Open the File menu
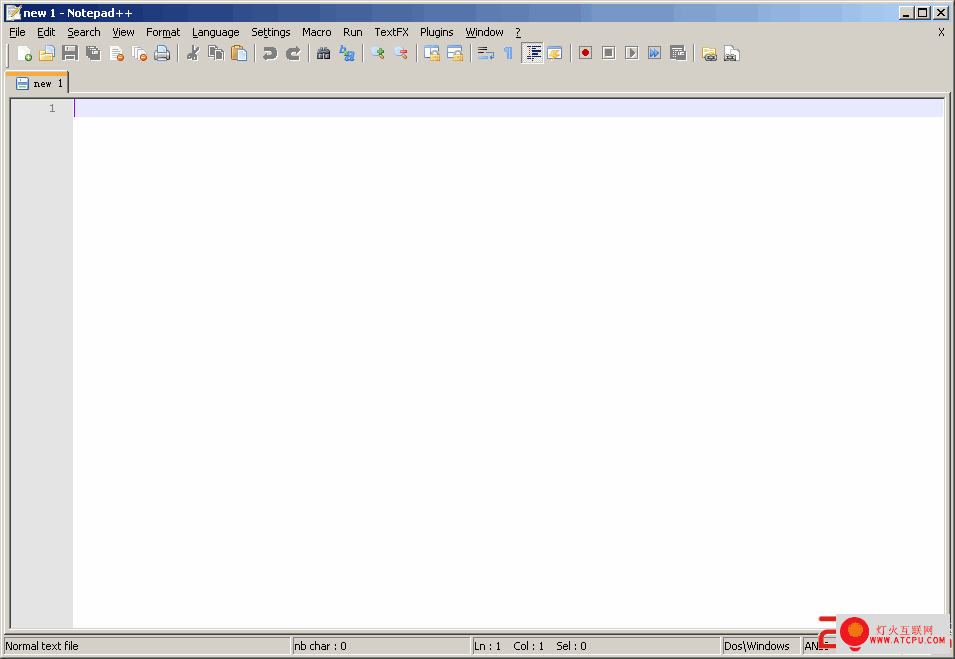The height and width of the screenshot is (659, 955). click(x=17, y=32)
